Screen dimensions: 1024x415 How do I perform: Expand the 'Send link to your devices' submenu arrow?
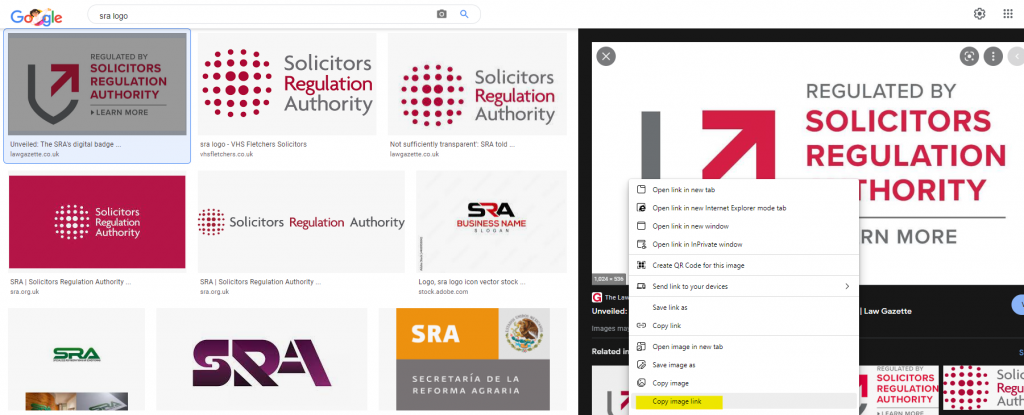[x=847, y=286]
